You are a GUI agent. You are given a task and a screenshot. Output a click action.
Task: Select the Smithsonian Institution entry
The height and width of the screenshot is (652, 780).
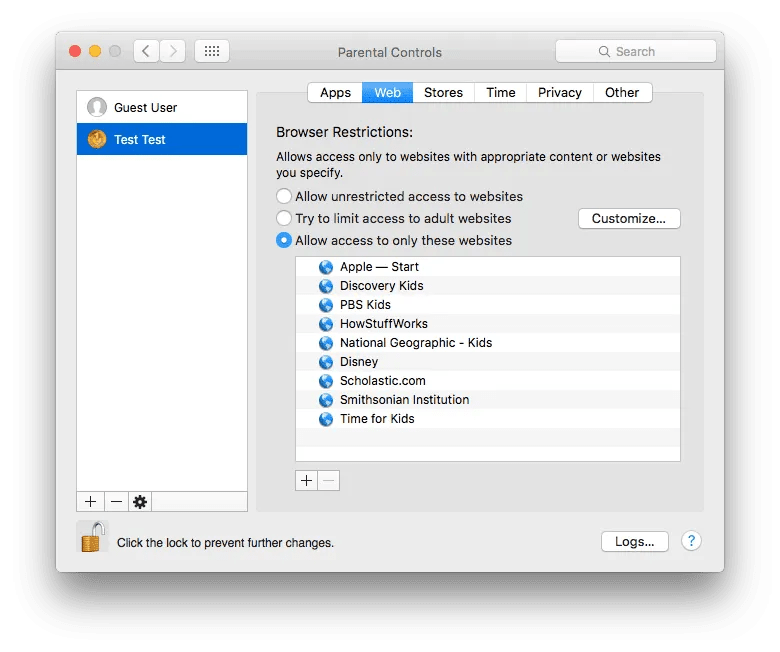pyautogui.click(x=488, y=399)
